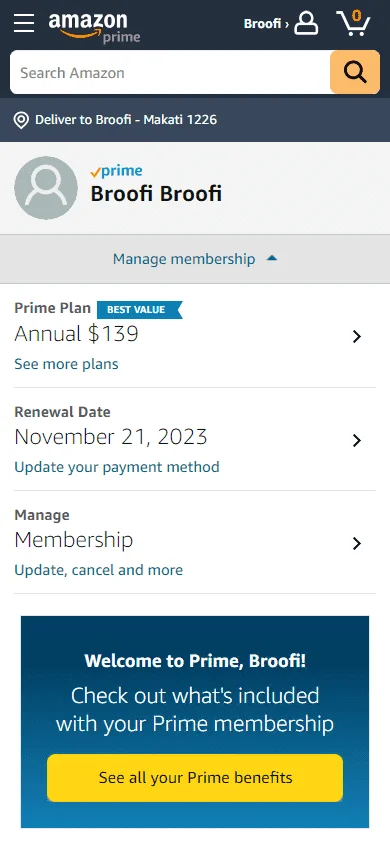390x844 pixels.
Task: Open the Broofi account profile icon
Action: coord(306,24)
